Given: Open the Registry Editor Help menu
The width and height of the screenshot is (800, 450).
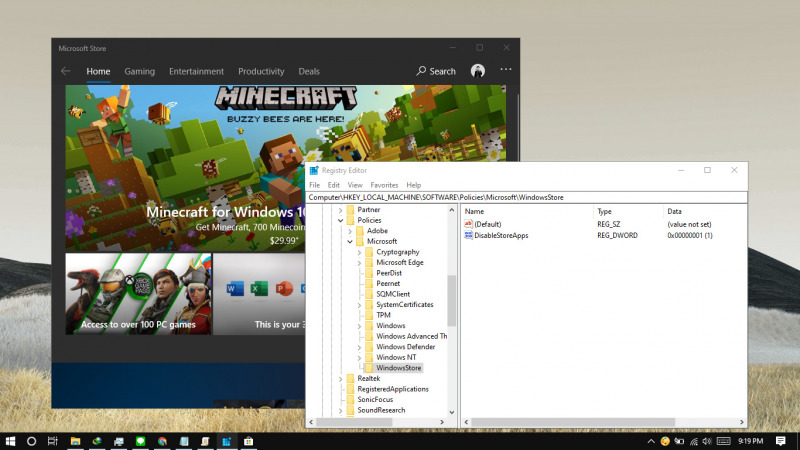Looking at the screenshot, I should [414, 185].
